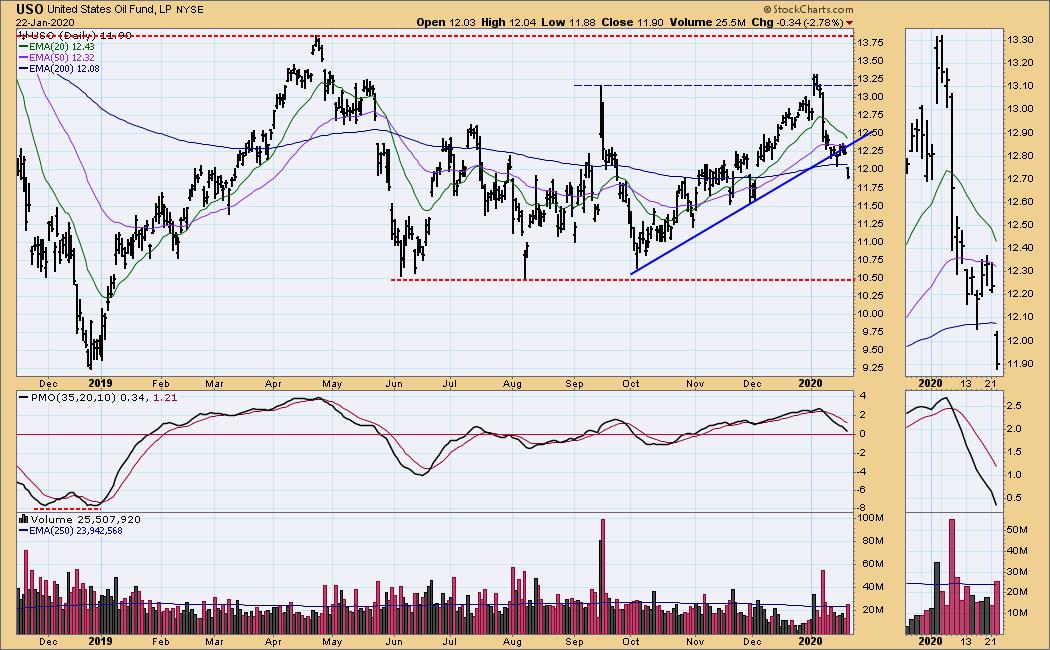Click the 'USO (Daily) 11.90' legend entry
Screen dimensions: 1050x650
(x=80, y=35)
